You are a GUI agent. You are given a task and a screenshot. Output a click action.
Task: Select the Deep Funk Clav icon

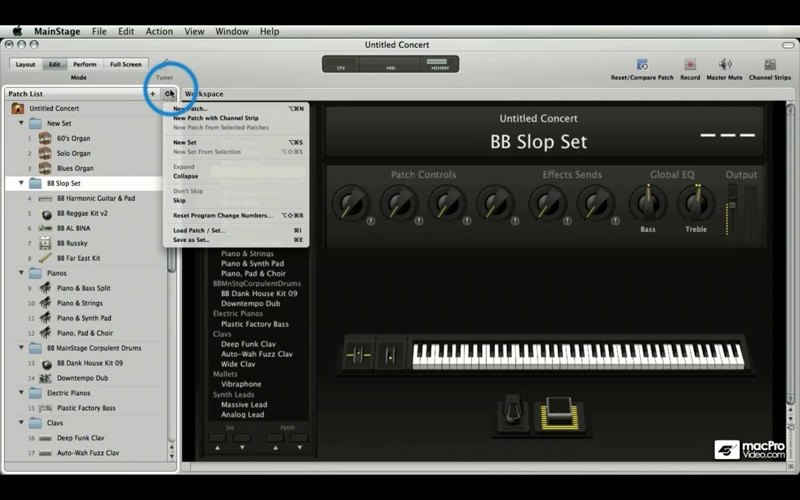click(45, 438)
